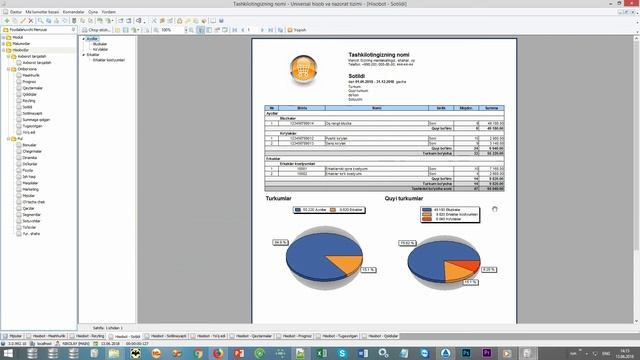The image size is (640, 360).
Task: Click blue Bluzkalar legend swatch in Quyi turkumlar
Action: (427, 209)
